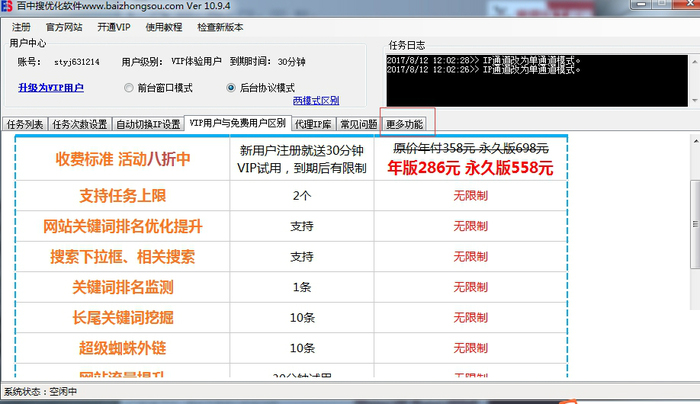Open the 常见问题 tab

359,125
